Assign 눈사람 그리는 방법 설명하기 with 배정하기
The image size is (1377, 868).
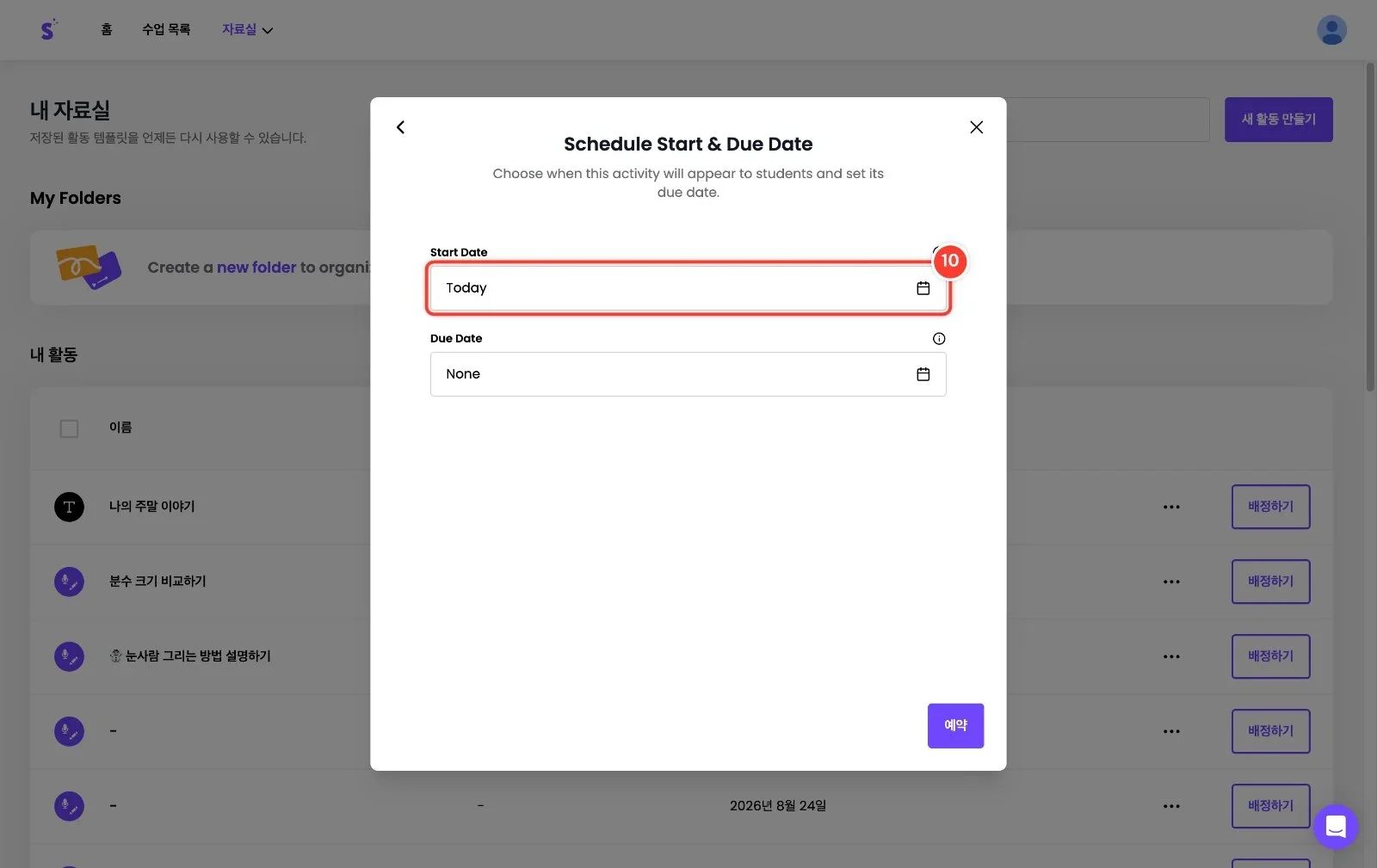tap(1270, 656)
